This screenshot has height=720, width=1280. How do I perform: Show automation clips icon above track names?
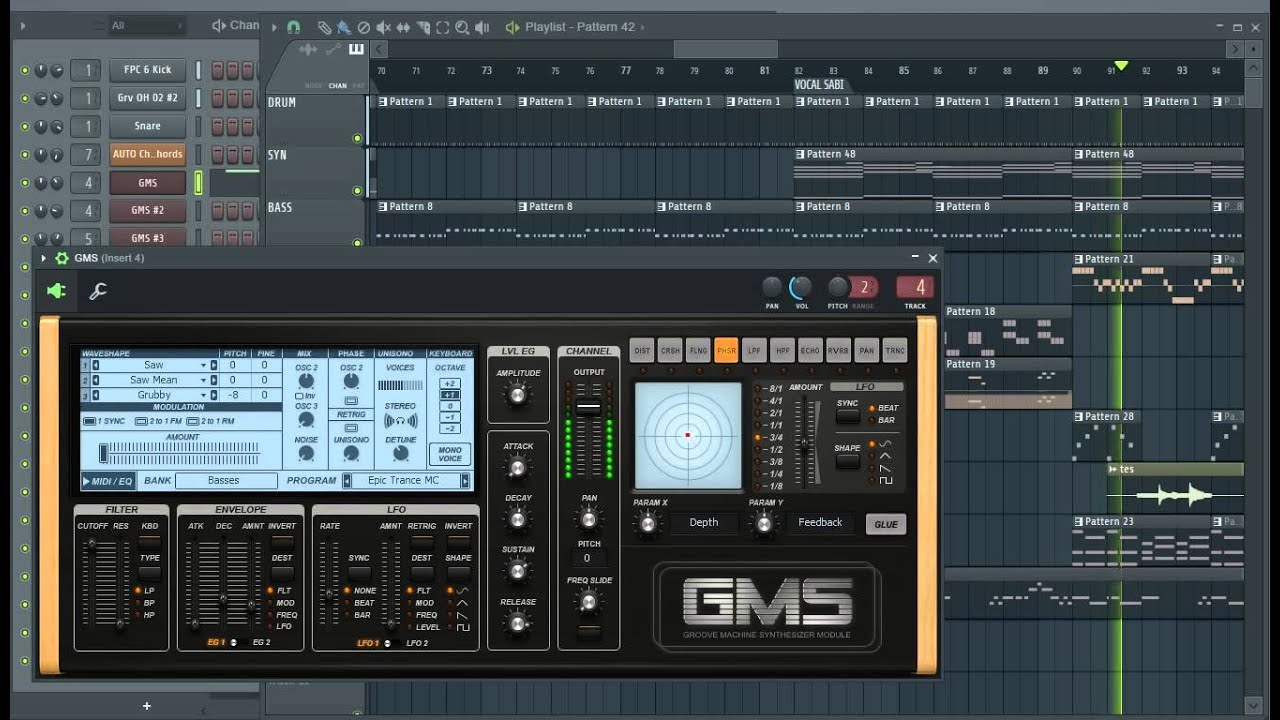pyautogui.click(x=333, y=49)
